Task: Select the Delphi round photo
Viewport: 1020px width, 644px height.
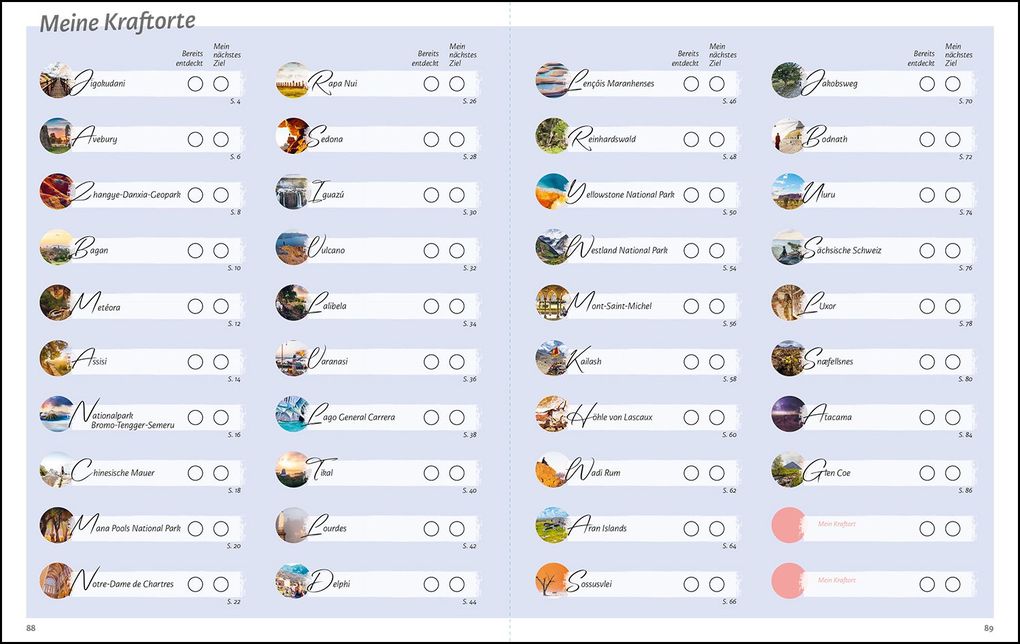Action: coord(293,580)
